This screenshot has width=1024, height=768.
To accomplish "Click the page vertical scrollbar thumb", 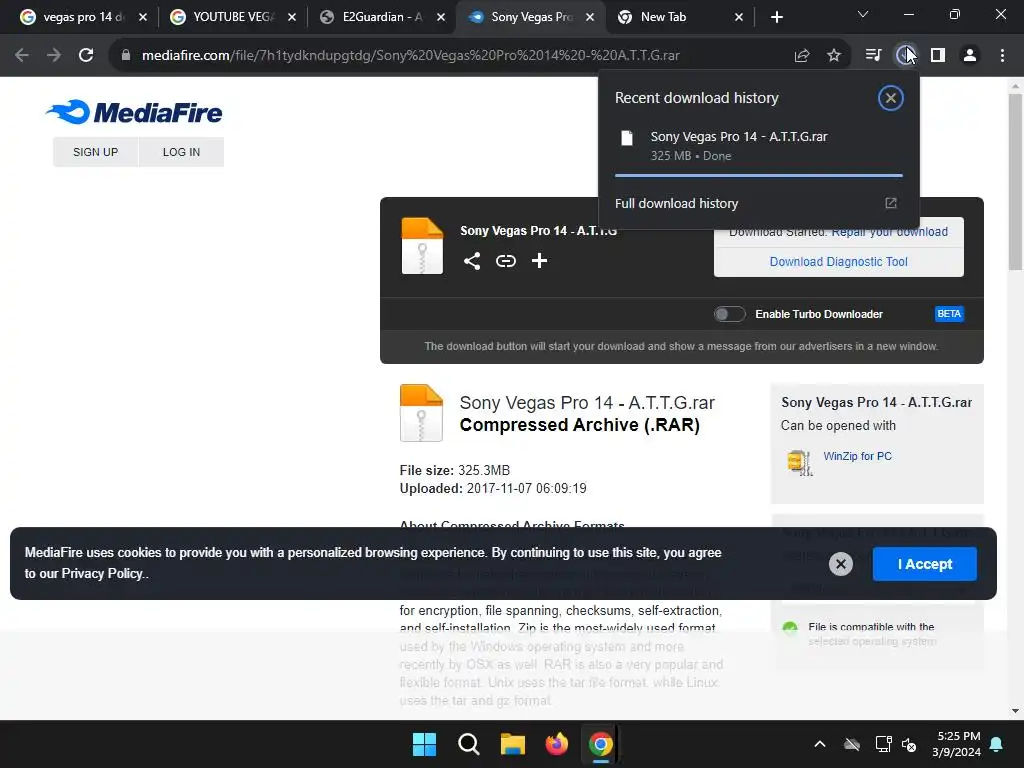I will click(1015, 182).
